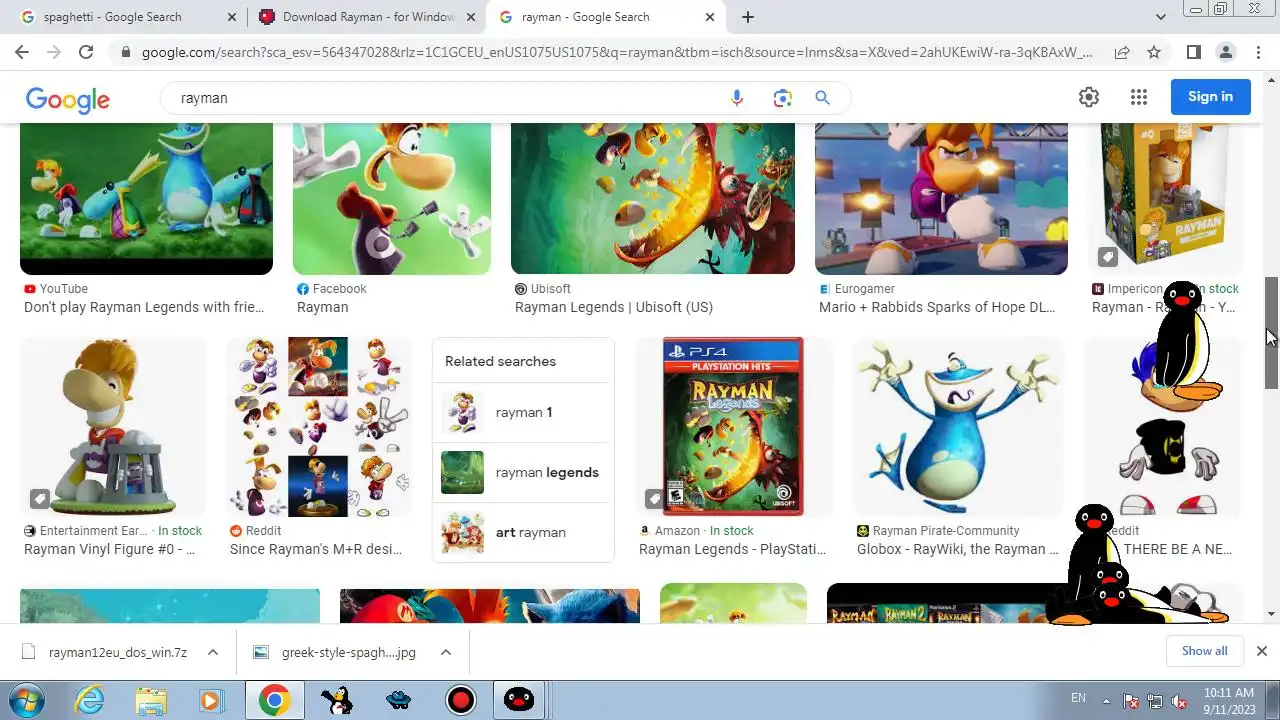
Task: Search by image with Google Lens icon
Action: 782,98
